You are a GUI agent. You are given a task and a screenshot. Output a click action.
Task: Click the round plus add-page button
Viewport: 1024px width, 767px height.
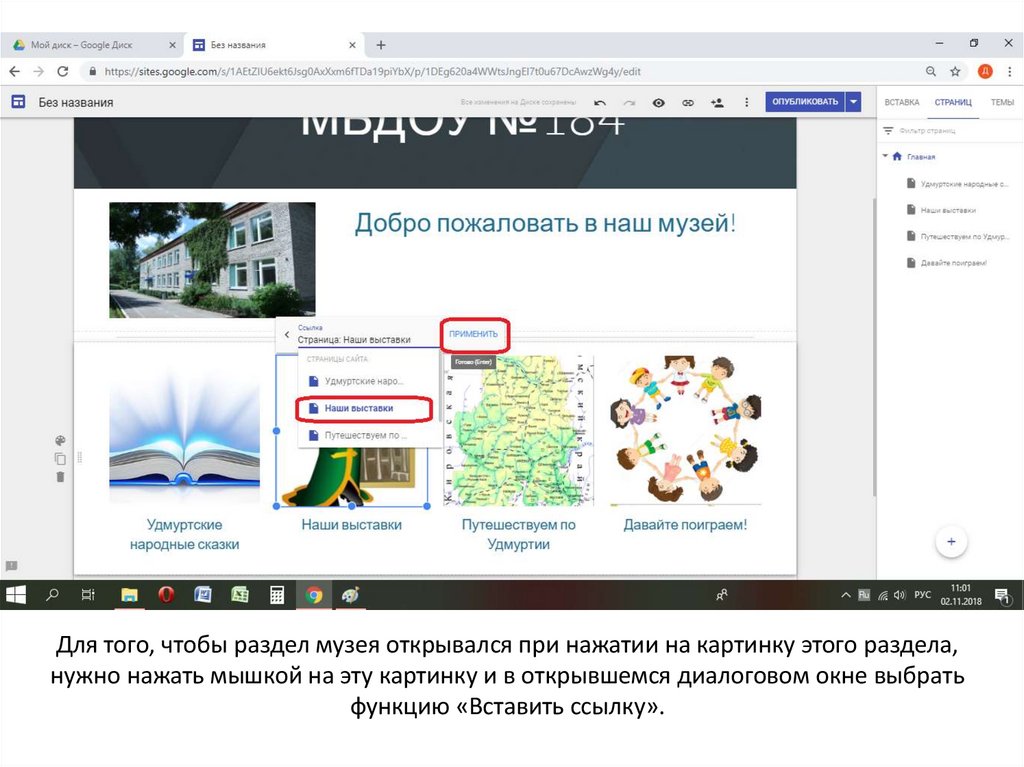point(951,542)
